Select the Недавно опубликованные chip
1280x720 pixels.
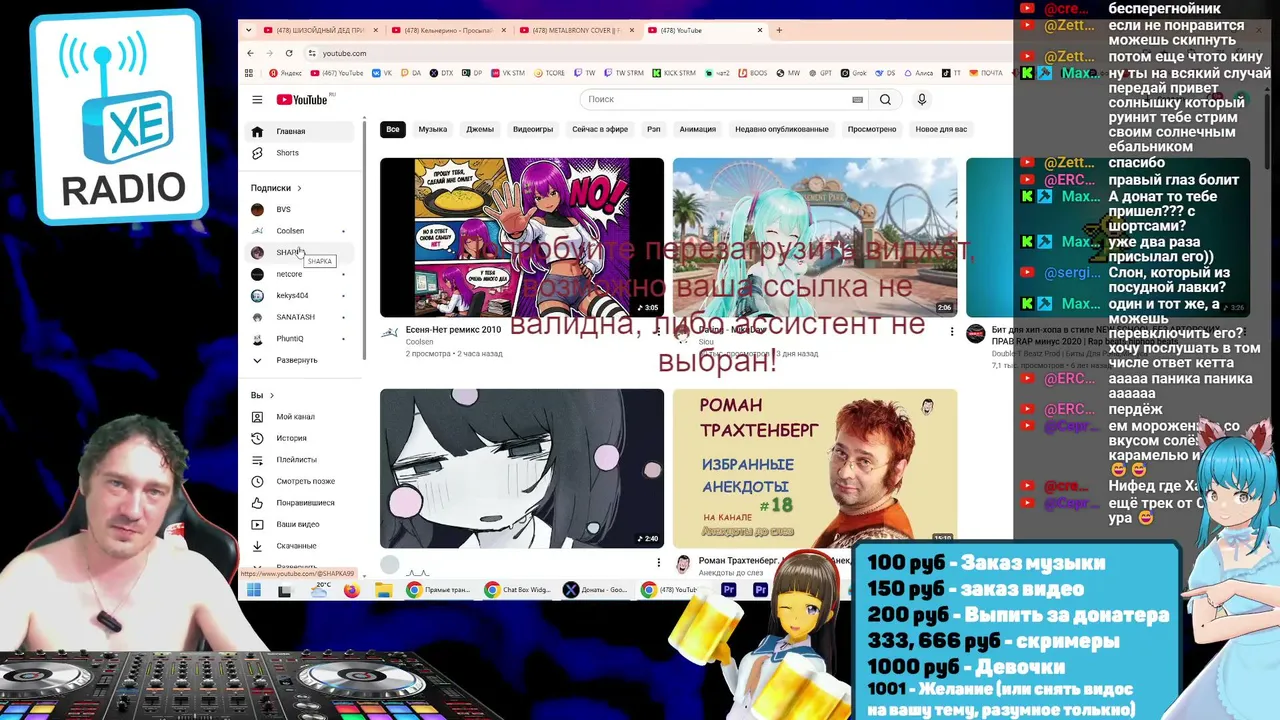coord(782,129)
